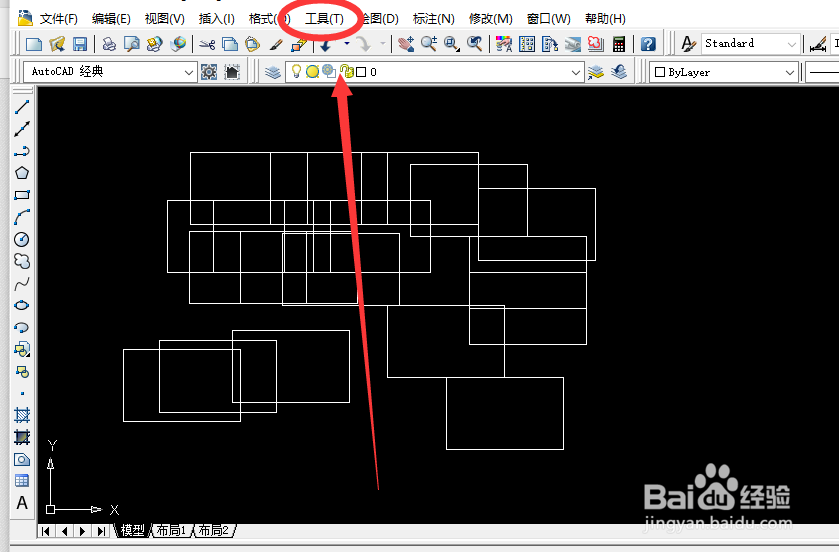
Task: Select the Table tool in draw toolbar
Action: tap(22, 481)
